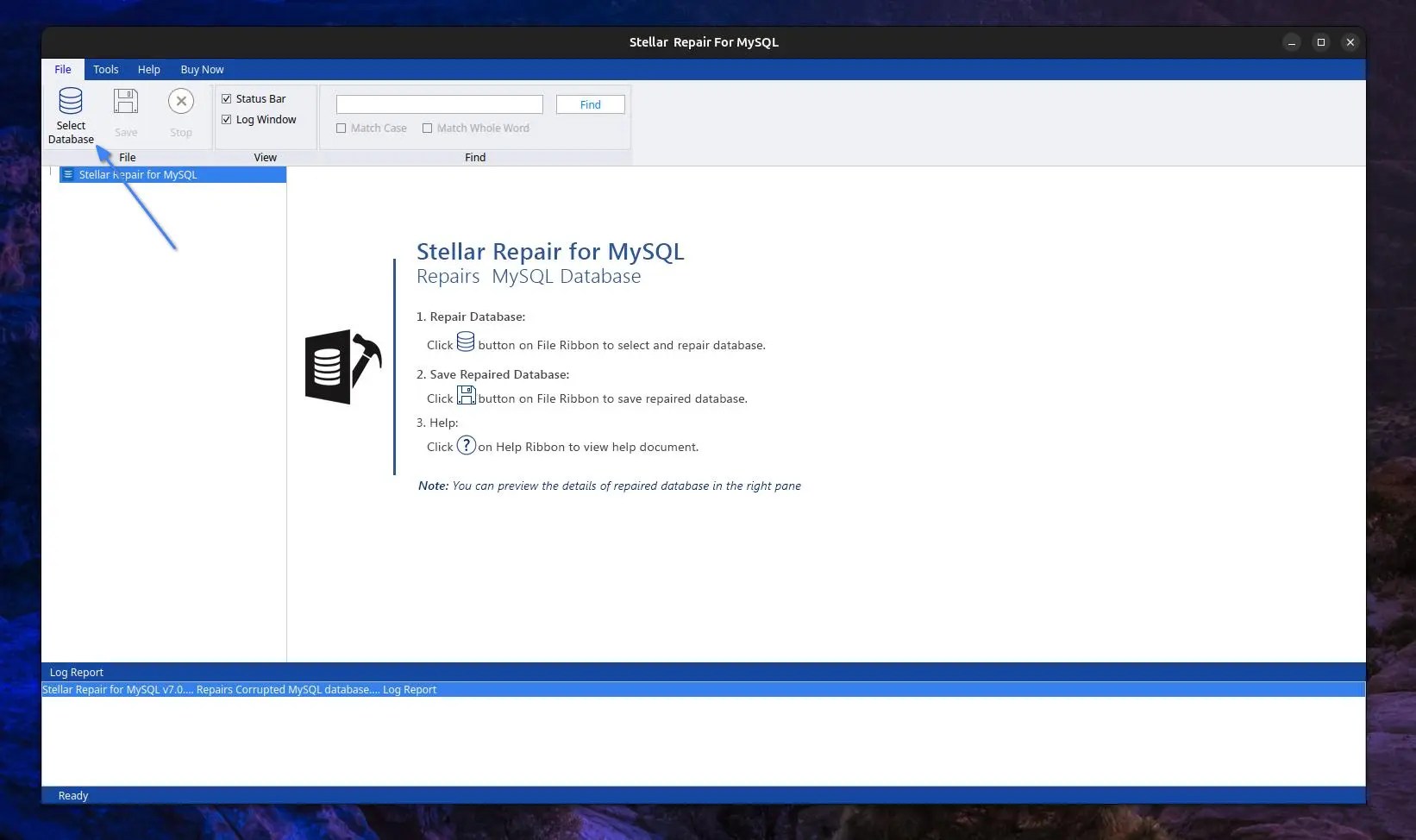Minimize the Stellar Repair window
Screen dimensions: 1416x840
click(x=1292, y=42)
